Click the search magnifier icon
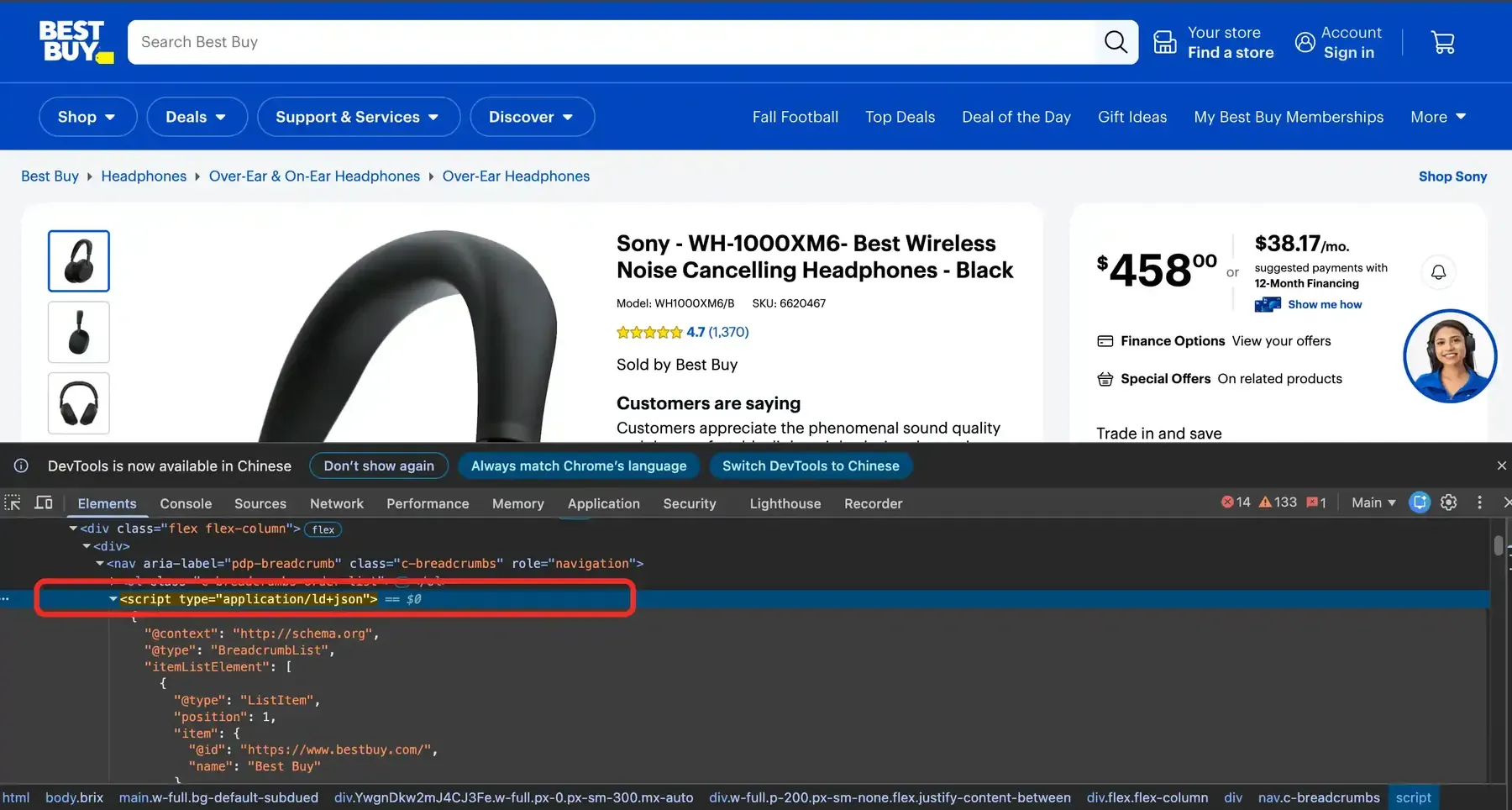This screenshot has width=1512, height=810. [x=1116, y=42]
